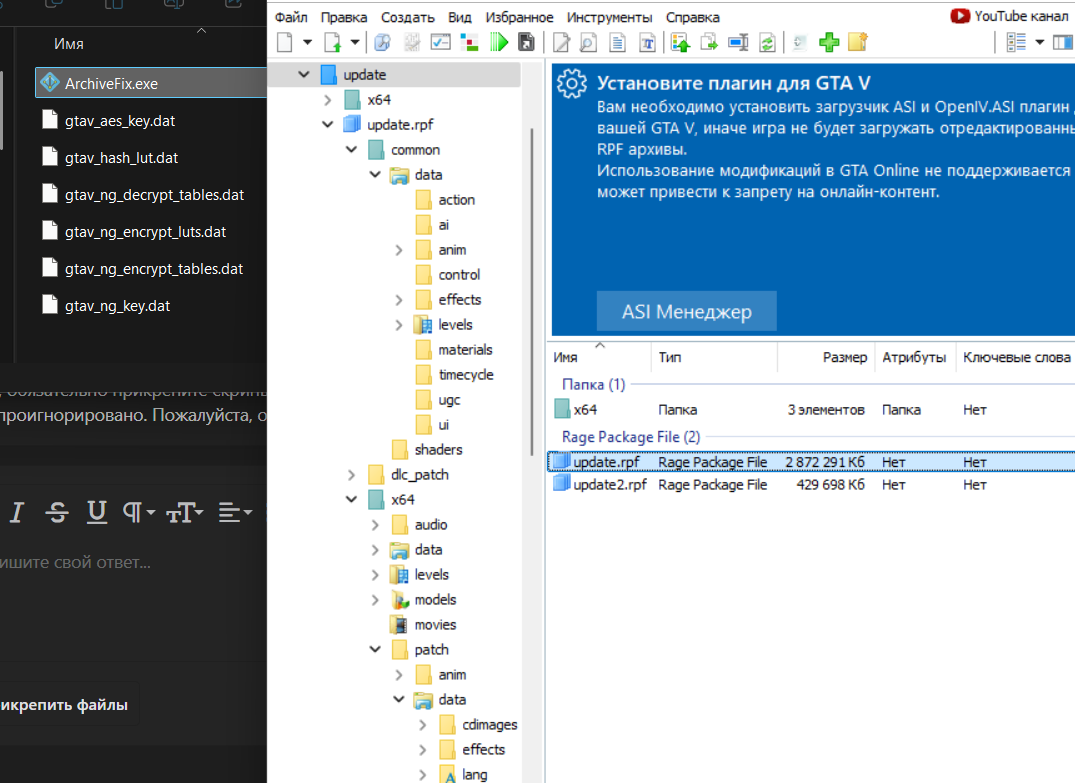Open the Инструменты menu
This screenshot has height=783, width=1075.
tap(609, 17)
